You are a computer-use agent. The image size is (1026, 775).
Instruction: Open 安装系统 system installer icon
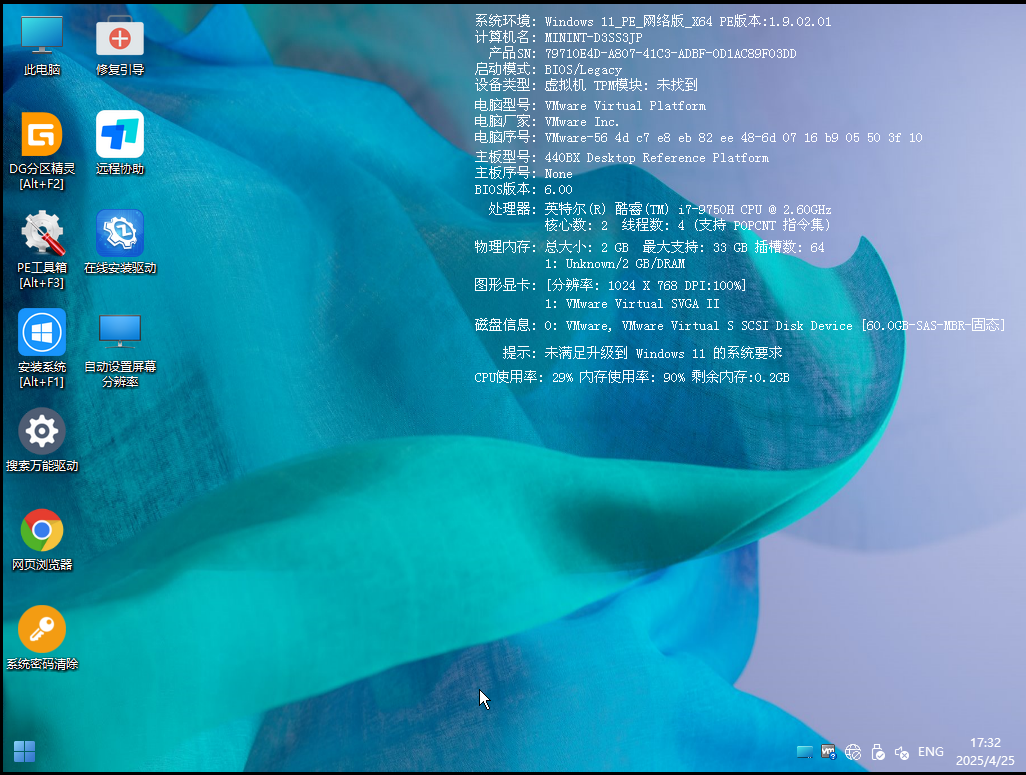42,349
